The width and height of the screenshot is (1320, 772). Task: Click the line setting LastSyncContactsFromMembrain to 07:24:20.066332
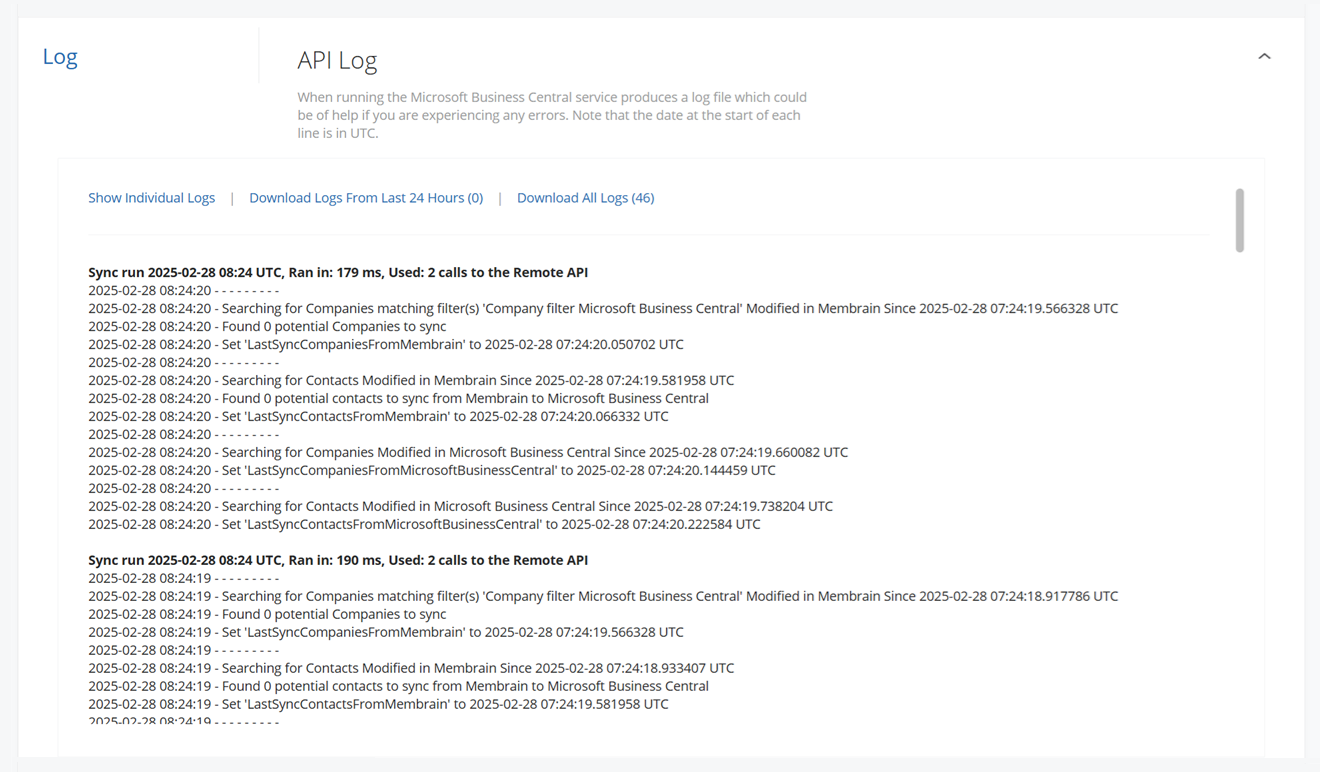378,416
